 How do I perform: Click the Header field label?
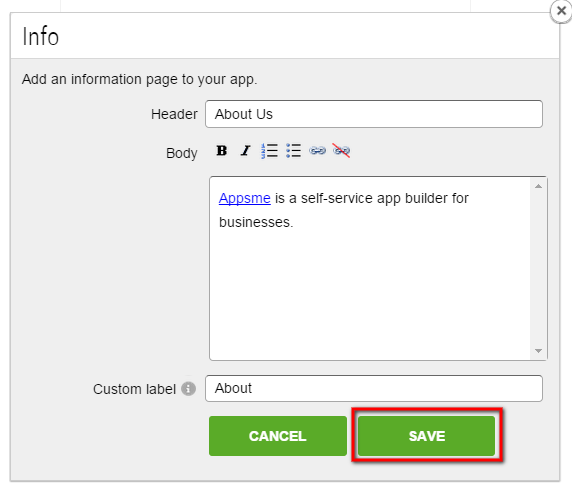pyautogui.click(x=174, y=114)
